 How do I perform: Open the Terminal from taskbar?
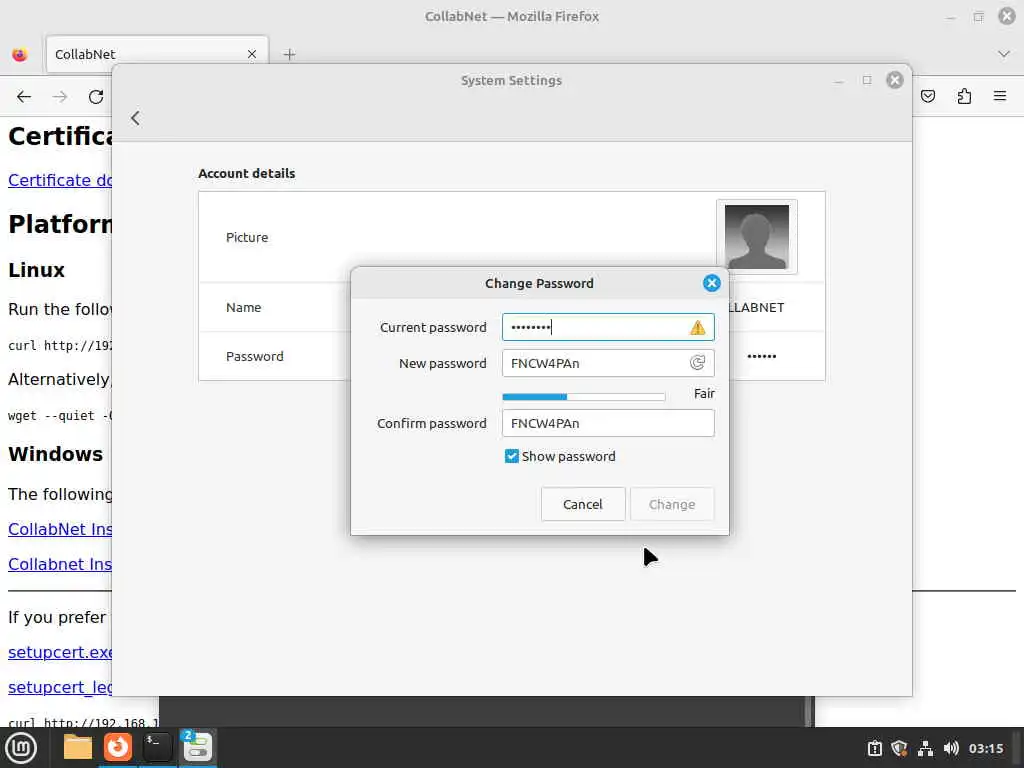157,747
